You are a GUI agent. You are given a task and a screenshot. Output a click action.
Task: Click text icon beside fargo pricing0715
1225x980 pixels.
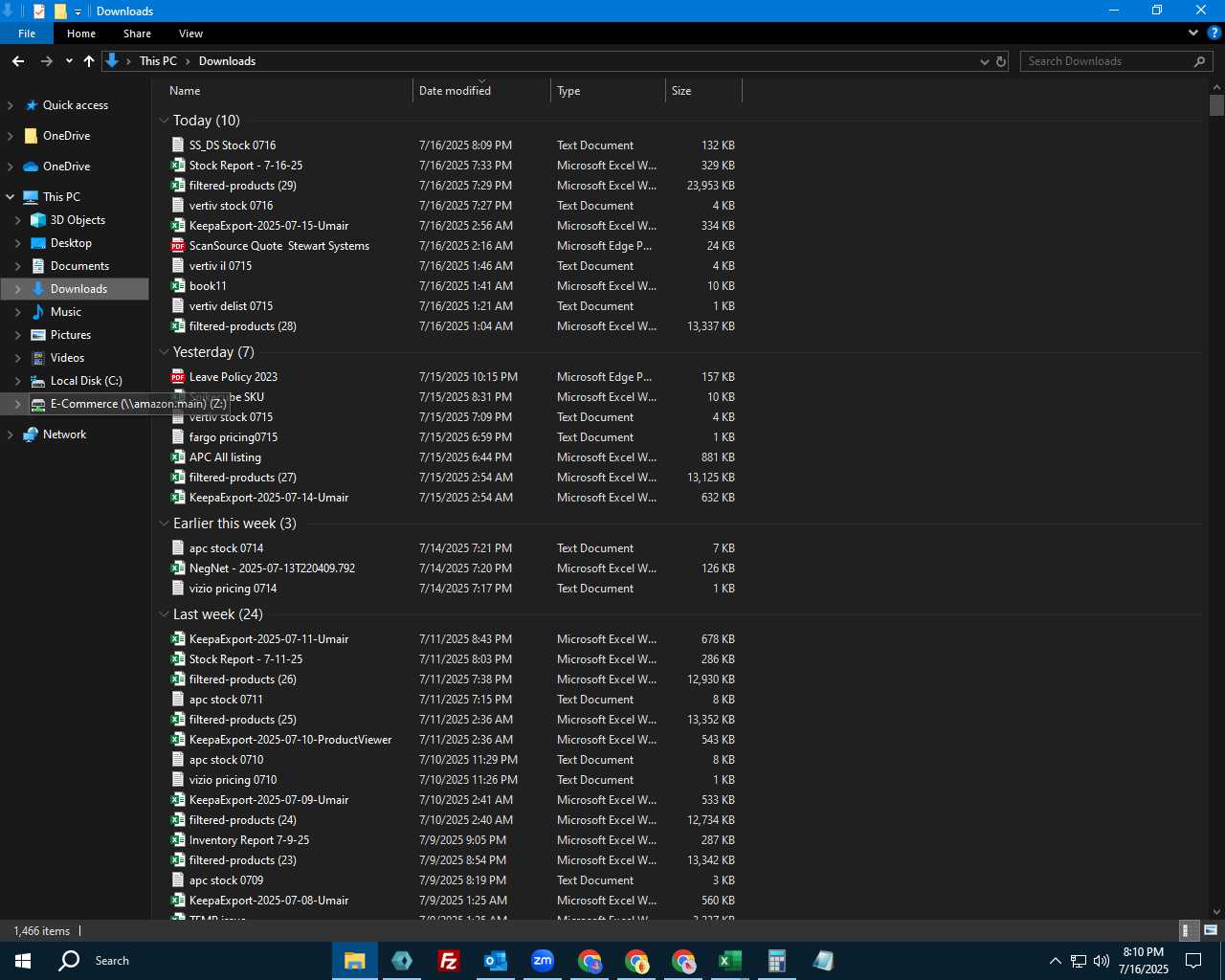coord(178,437)
